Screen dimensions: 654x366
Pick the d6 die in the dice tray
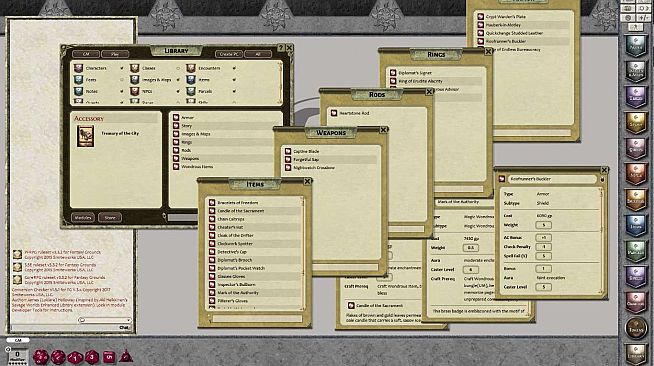(109, 357)
